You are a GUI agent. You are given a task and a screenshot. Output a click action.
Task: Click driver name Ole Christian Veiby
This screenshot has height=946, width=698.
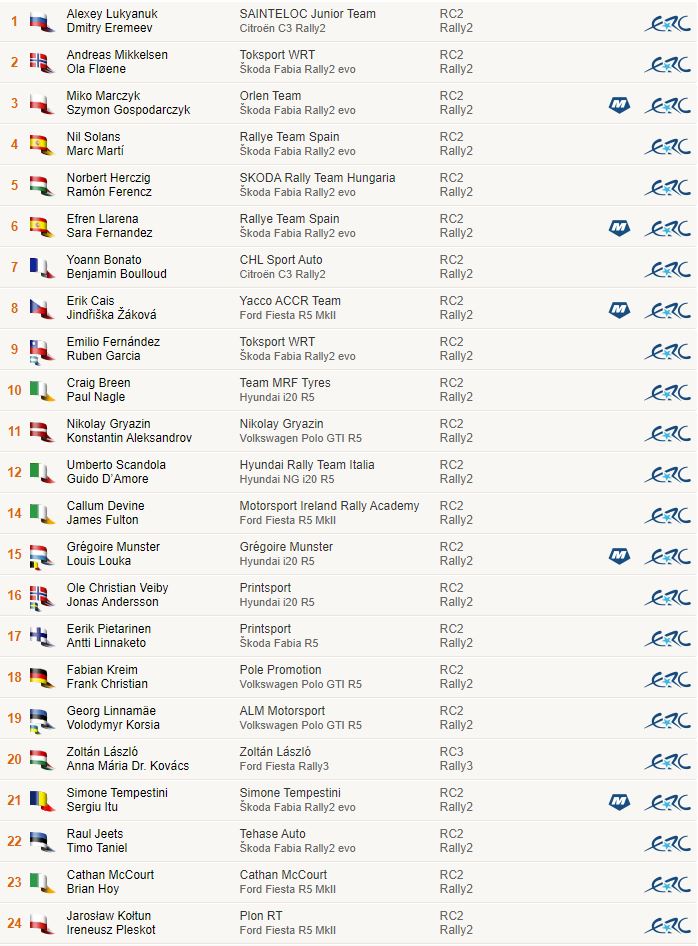(x=117, y=588)
